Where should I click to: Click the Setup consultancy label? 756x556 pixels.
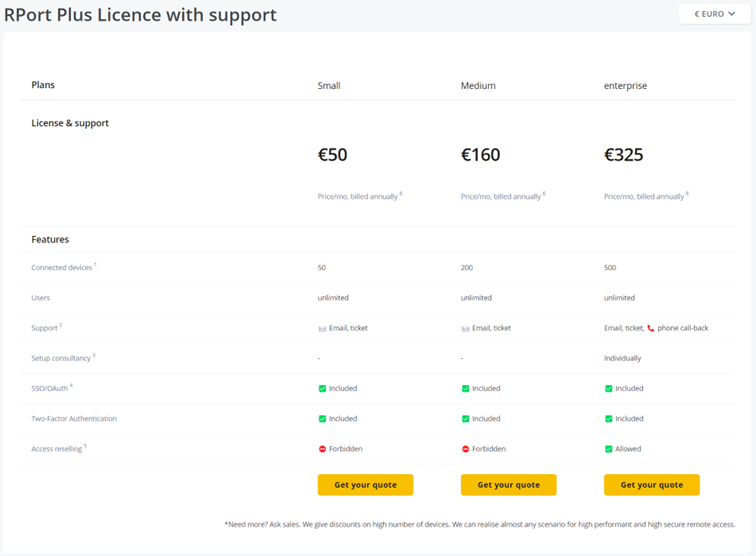(x=61, y=358)
